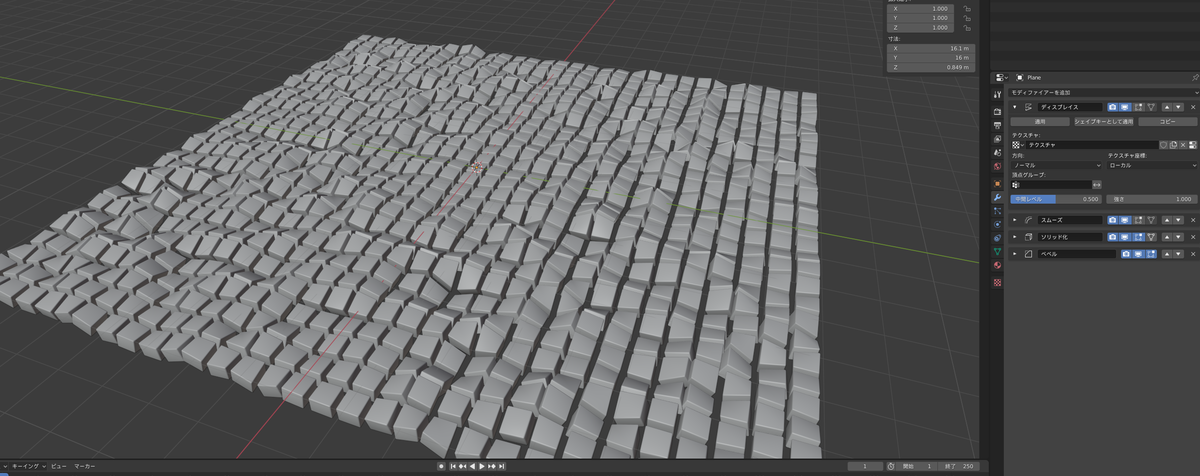Open the View Layer properties tab

point(997,139)
